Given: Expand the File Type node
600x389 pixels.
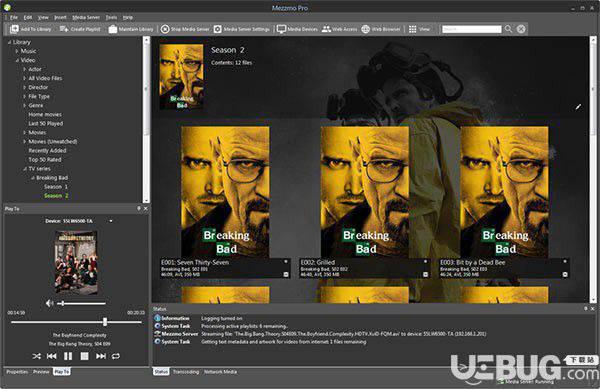Looking at the screenshot, I should pyautogui.click(x=24, y=96).
